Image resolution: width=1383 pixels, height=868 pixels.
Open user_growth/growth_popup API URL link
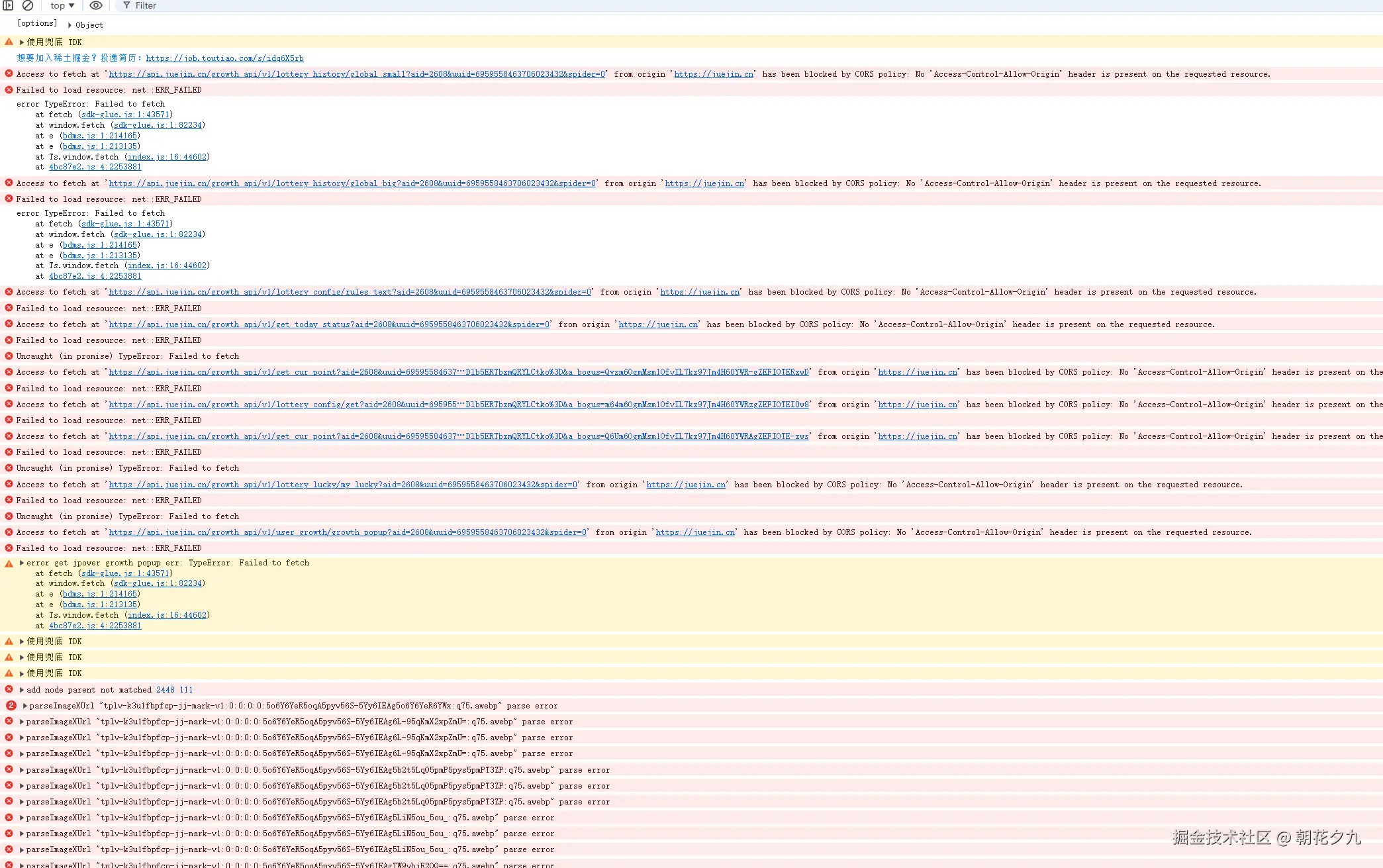point(348,532)
